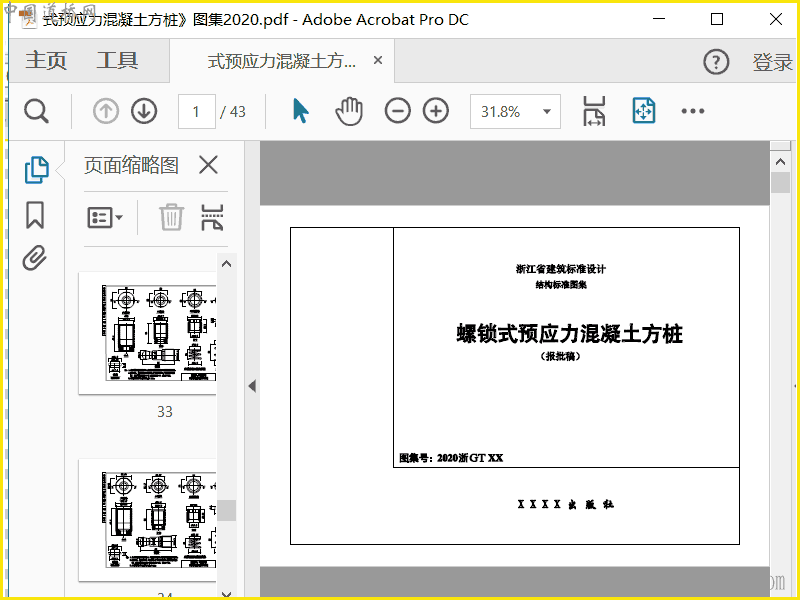800x600 pixels.
Task: Click the thumbnails panel scrollbar thumb
Action: click(x=227, y=510)
